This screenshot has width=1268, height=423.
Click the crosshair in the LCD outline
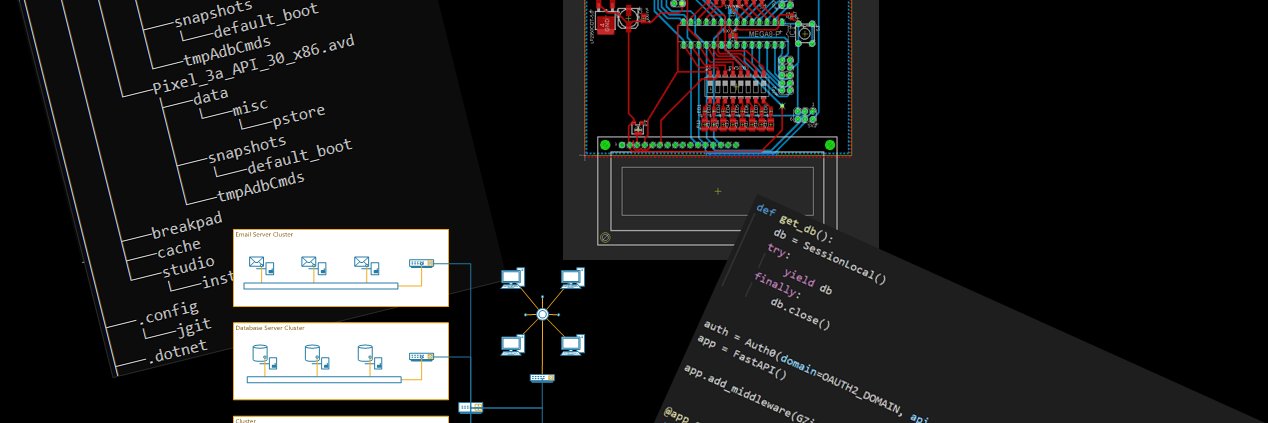tap(717, 191)
